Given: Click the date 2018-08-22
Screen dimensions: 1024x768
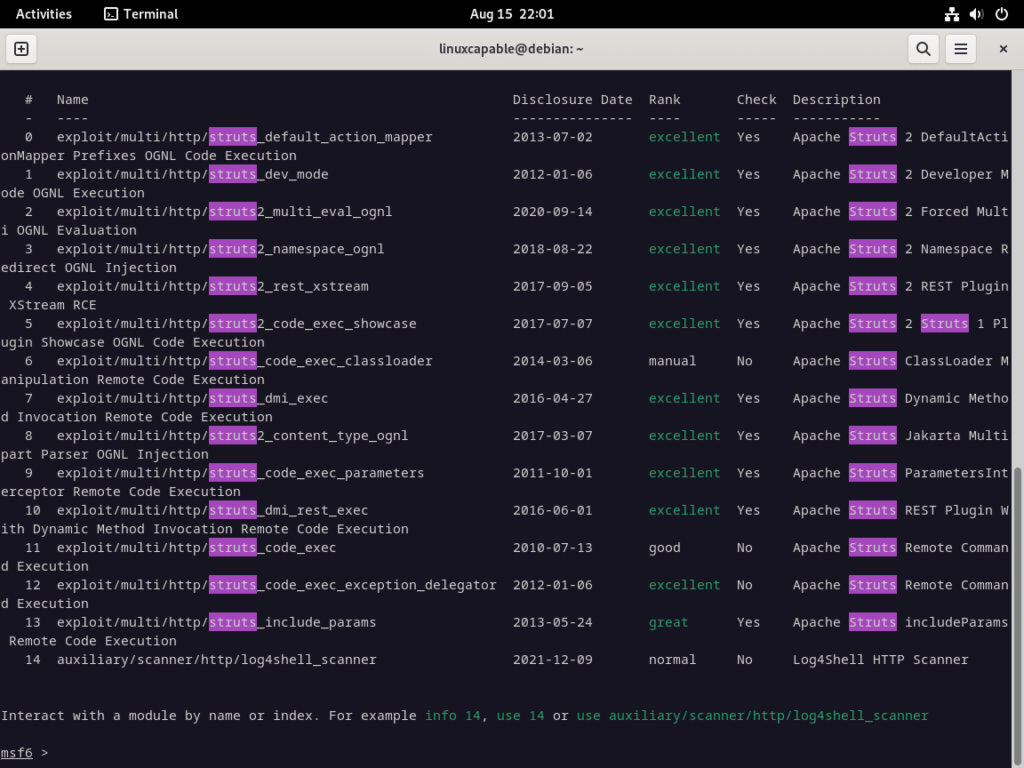Looking at the screenshot, I should pos(552,249).
